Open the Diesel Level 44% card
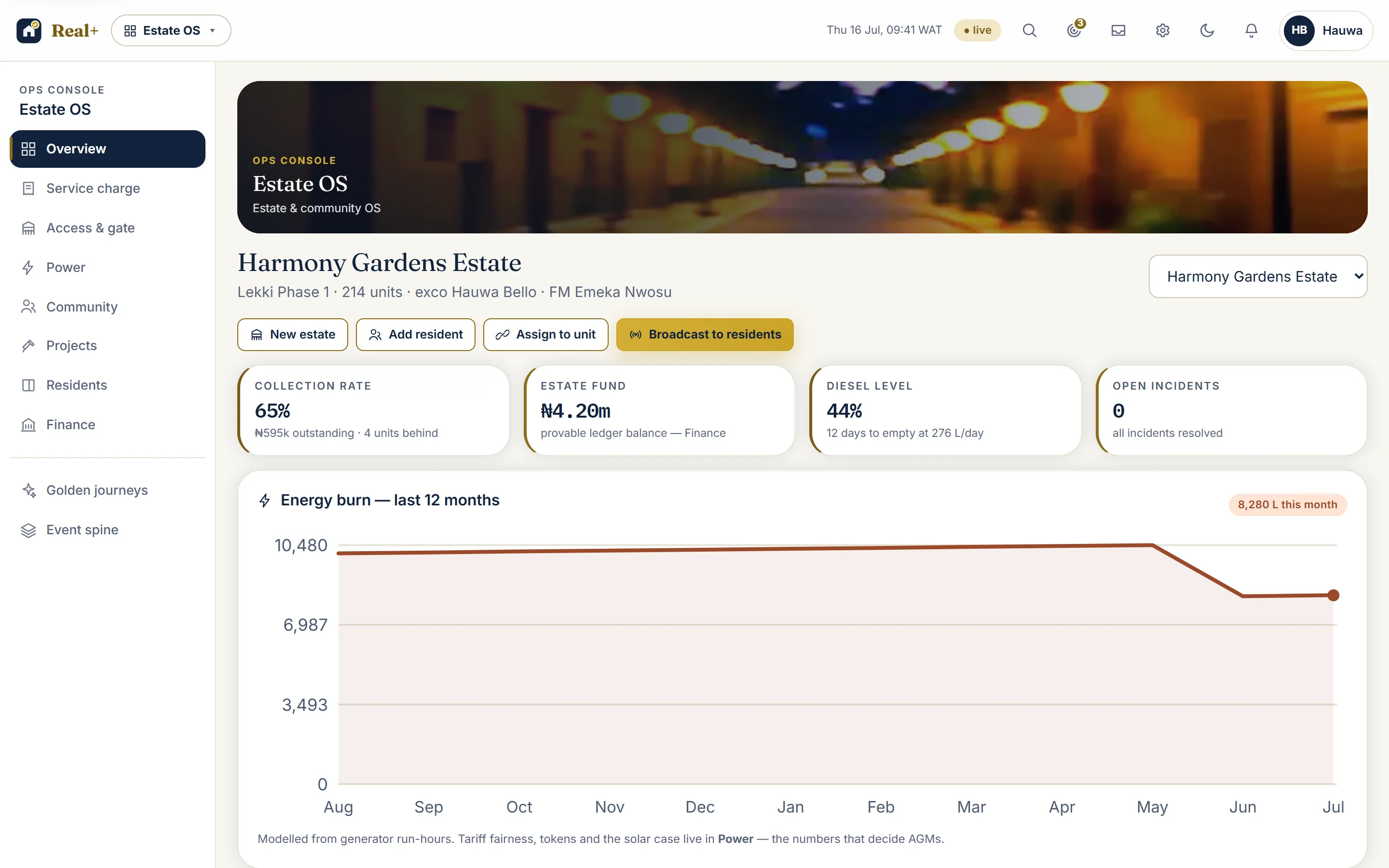 pos(945,410)
